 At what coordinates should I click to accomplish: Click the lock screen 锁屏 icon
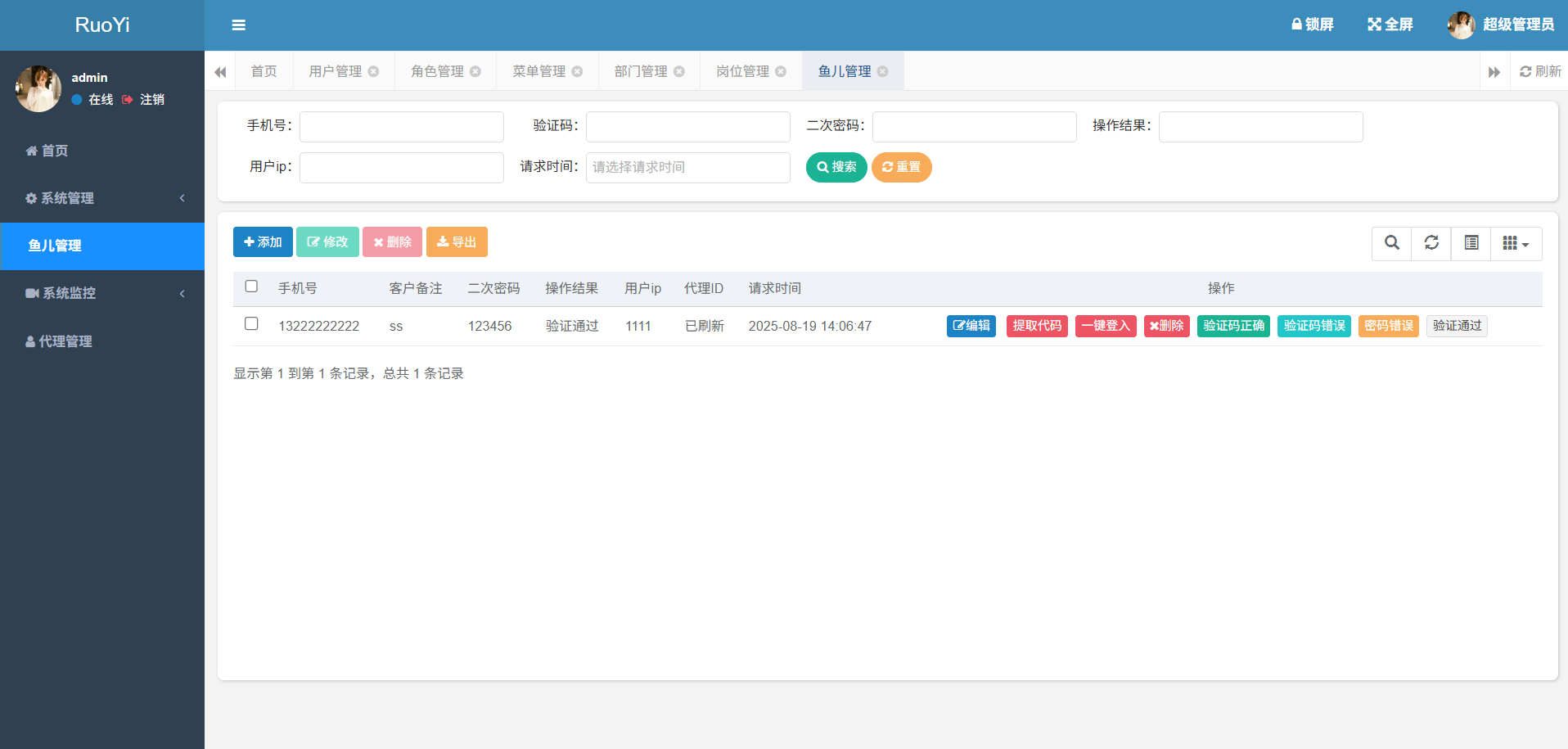[x=1312, y=25]
